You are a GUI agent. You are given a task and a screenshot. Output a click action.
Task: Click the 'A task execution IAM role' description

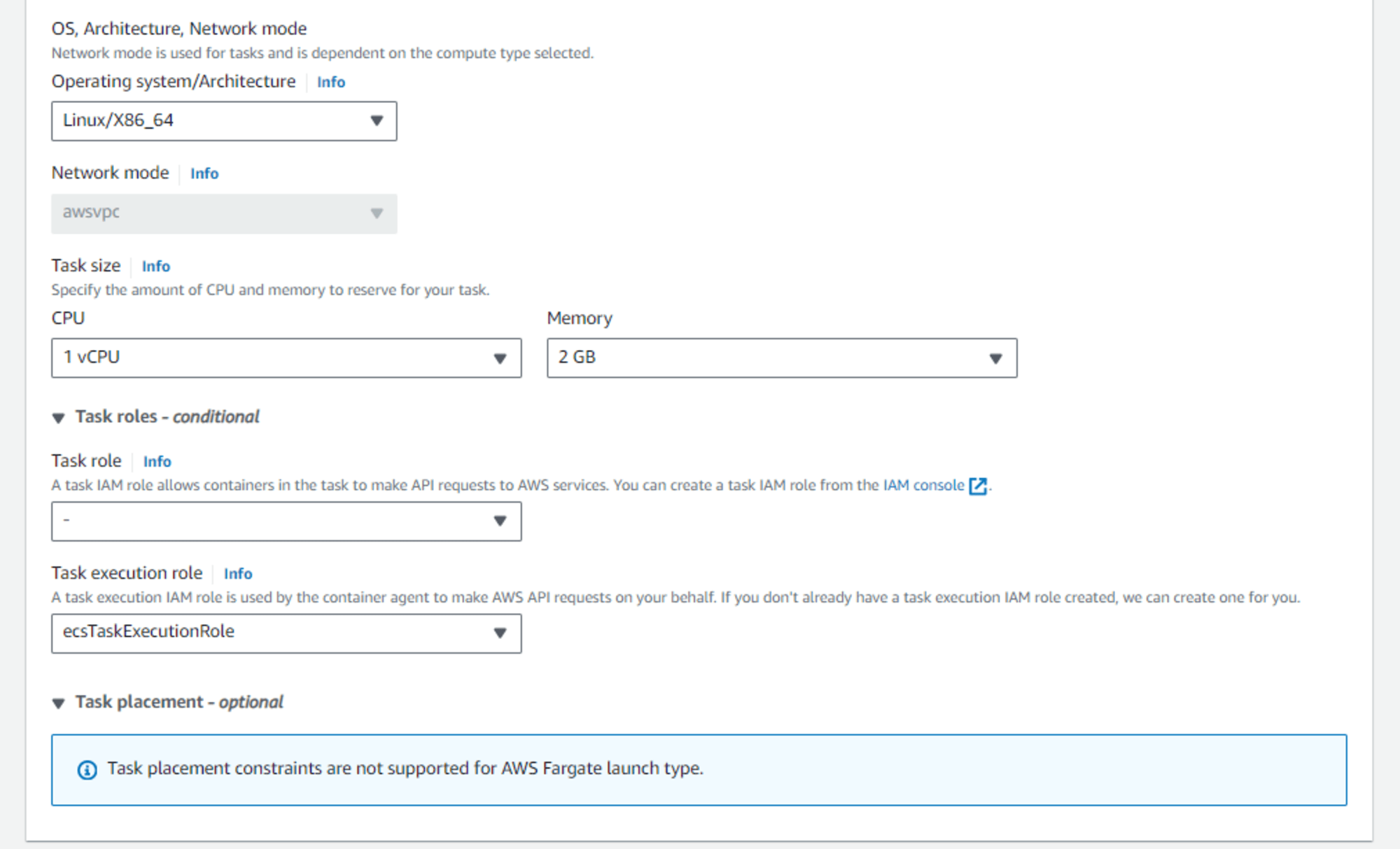(675, 598)
